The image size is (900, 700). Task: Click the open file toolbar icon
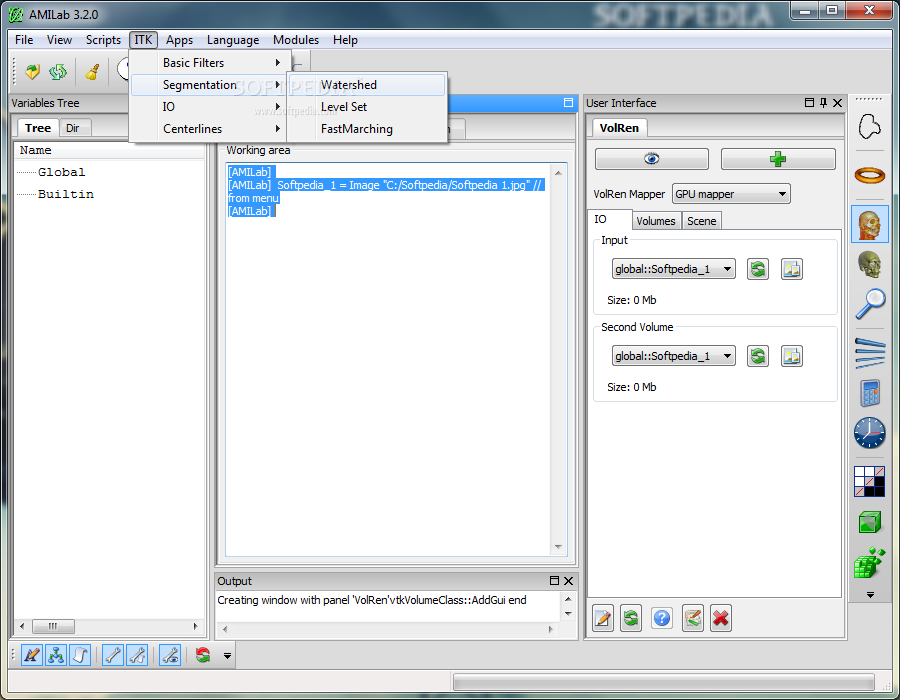point(32,72)
